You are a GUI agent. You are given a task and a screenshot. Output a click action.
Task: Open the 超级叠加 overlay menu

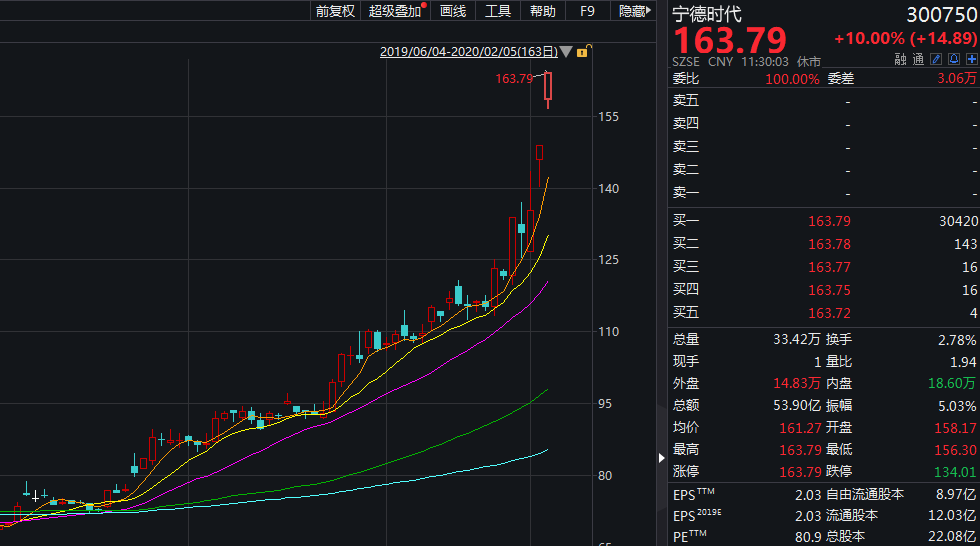coord(395,11)
